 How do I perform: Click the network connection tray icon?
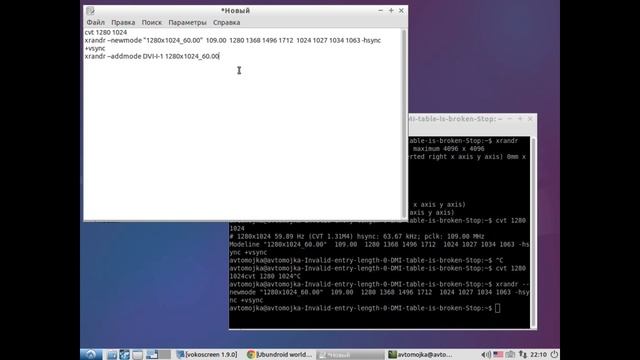click(523, 355)
